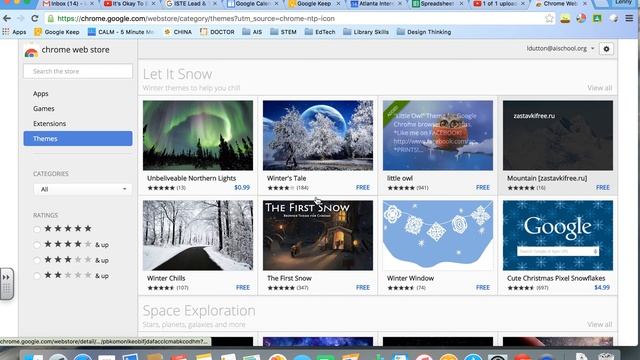The width and height of the screenshot is (640, 360).
Task: Open little owl theme title
Action: (400, 178)
